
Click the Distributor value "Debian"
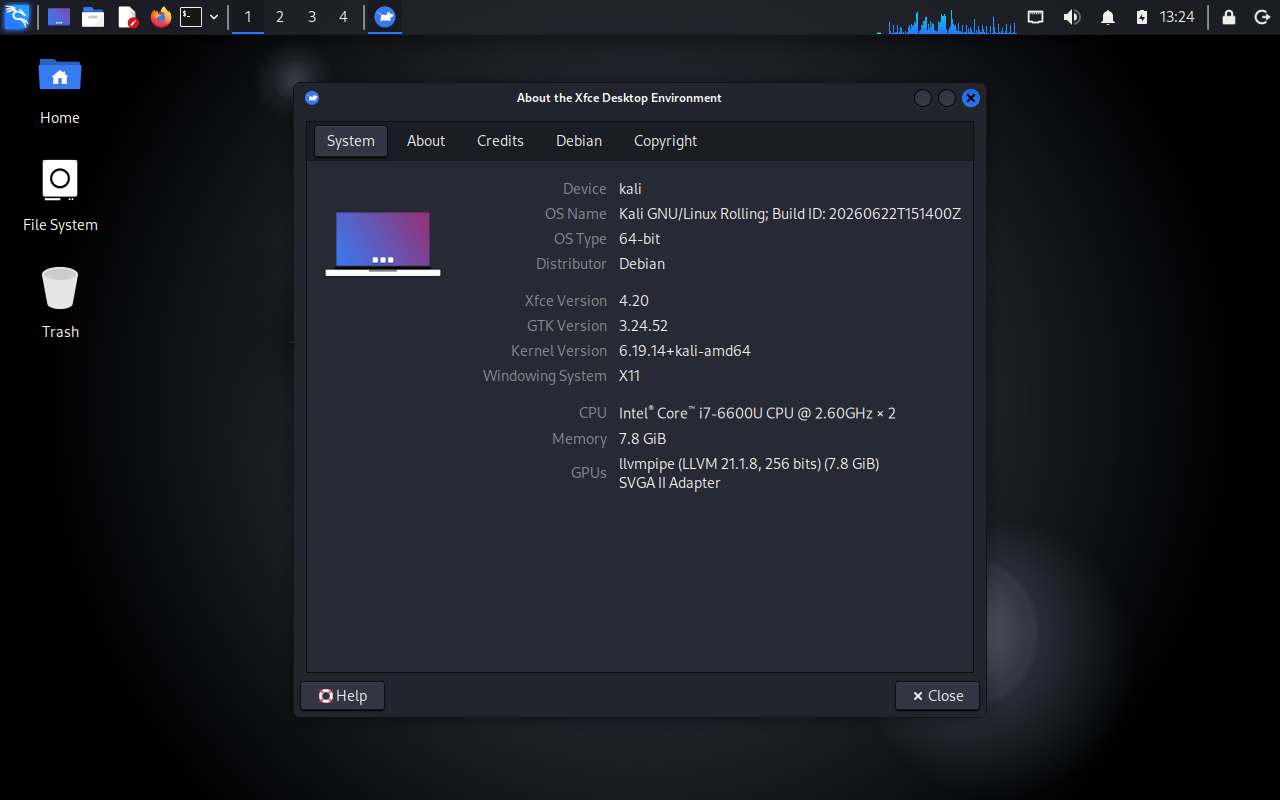click(x=642, y=264)
